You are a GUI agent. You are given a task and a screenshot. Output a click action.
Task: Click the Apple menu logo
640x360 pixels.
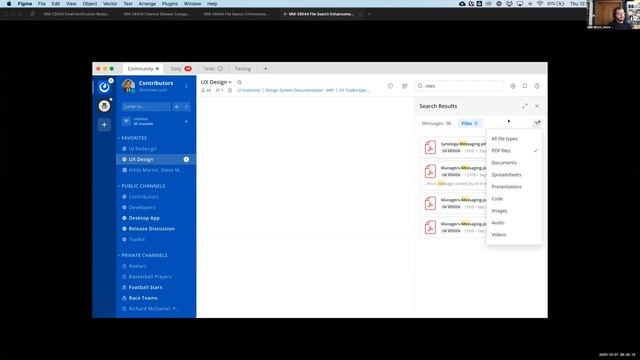tap(9, 4)
